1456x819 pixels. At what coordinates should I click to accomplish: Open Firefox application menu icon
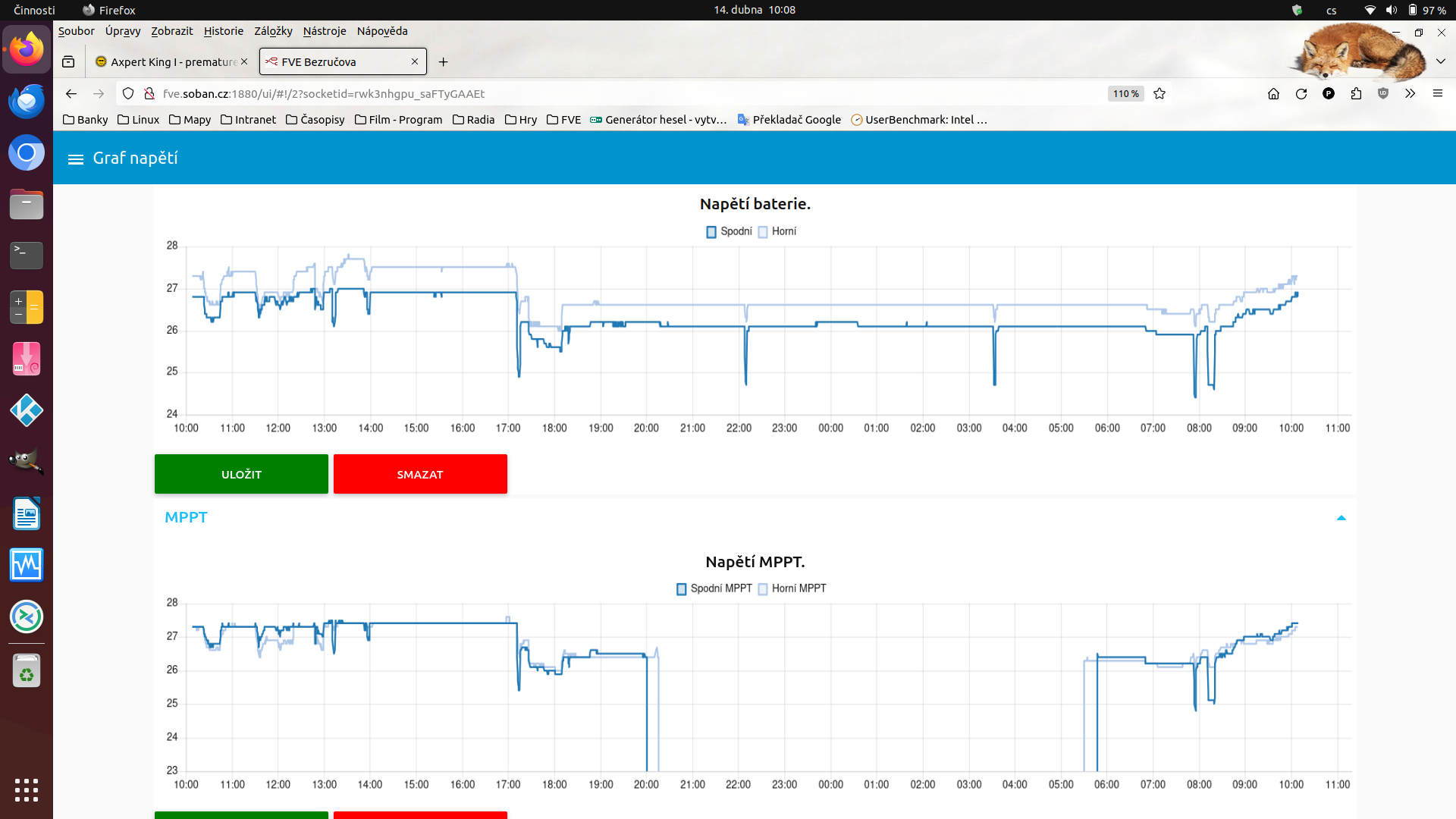point(1438,94)
